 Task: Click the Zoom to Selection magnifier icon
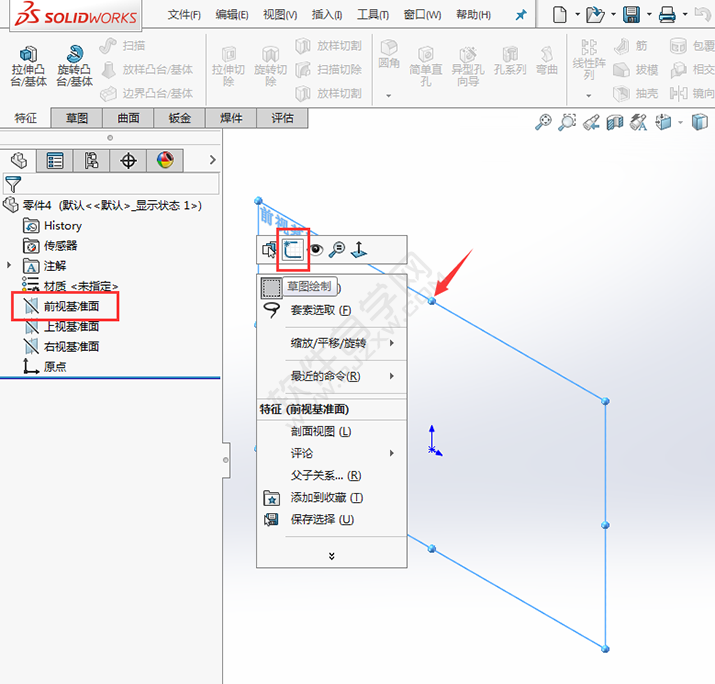coord(337,250)
